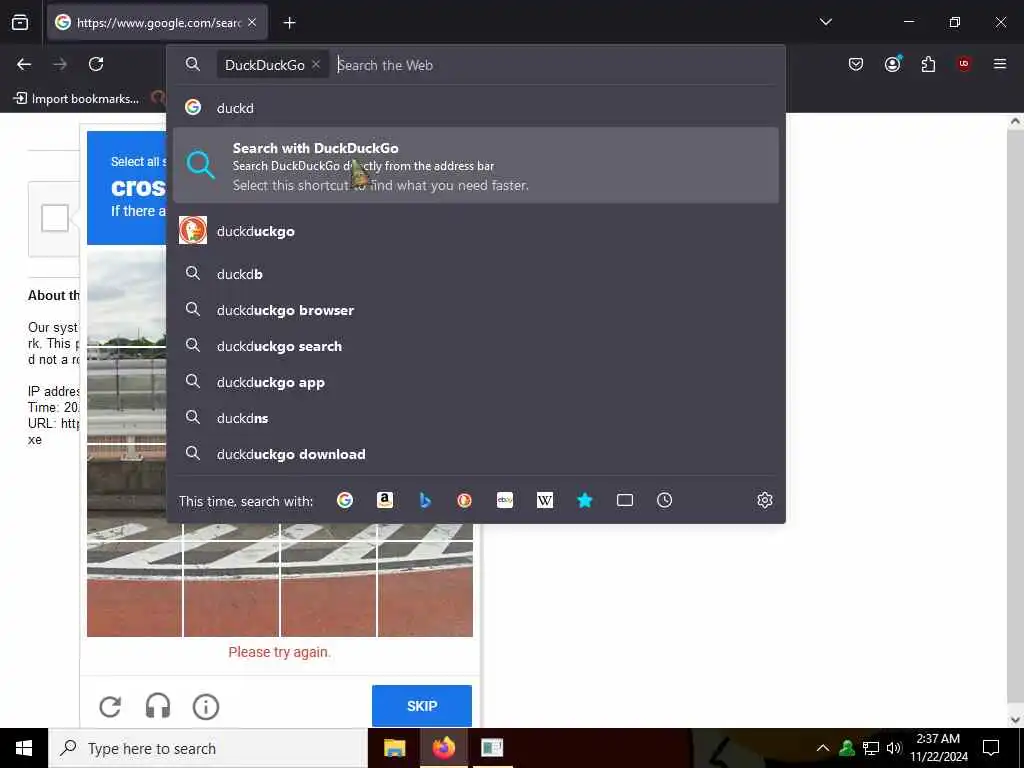The image size is (1024, 768).
Task: Open the Extensions puzzle icon
Action: click(928, 64)
